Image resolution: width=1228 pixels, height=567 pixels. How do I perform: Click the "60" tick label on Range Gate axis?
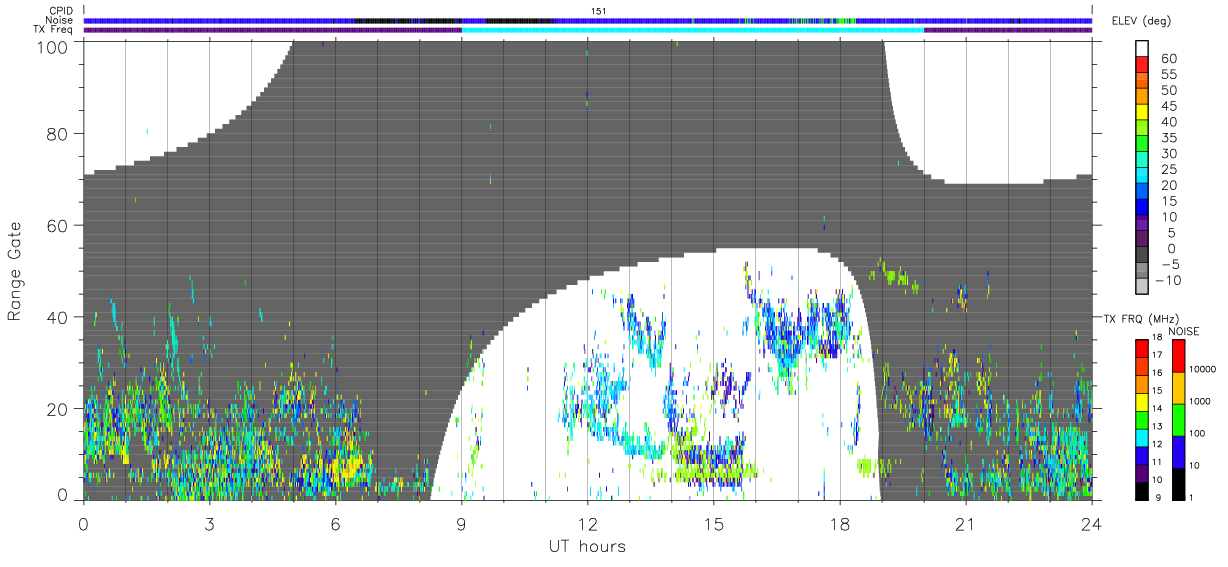tap(57, 225)
